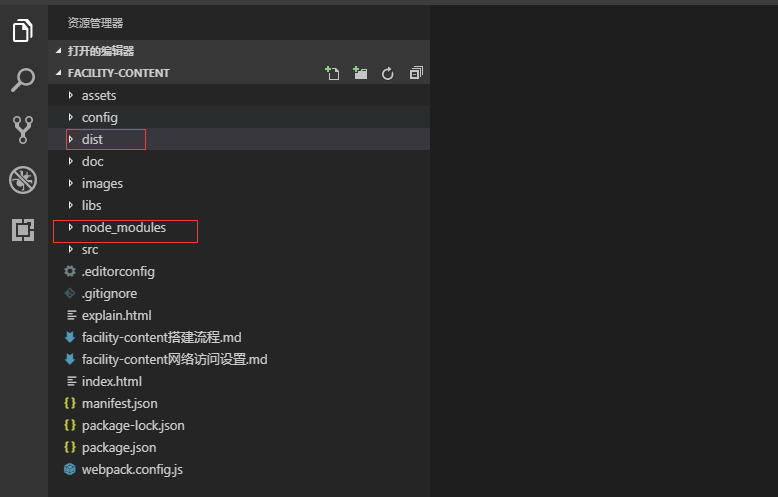Expand the config folder arrow
778x497 pixels.
pos(70,117)
